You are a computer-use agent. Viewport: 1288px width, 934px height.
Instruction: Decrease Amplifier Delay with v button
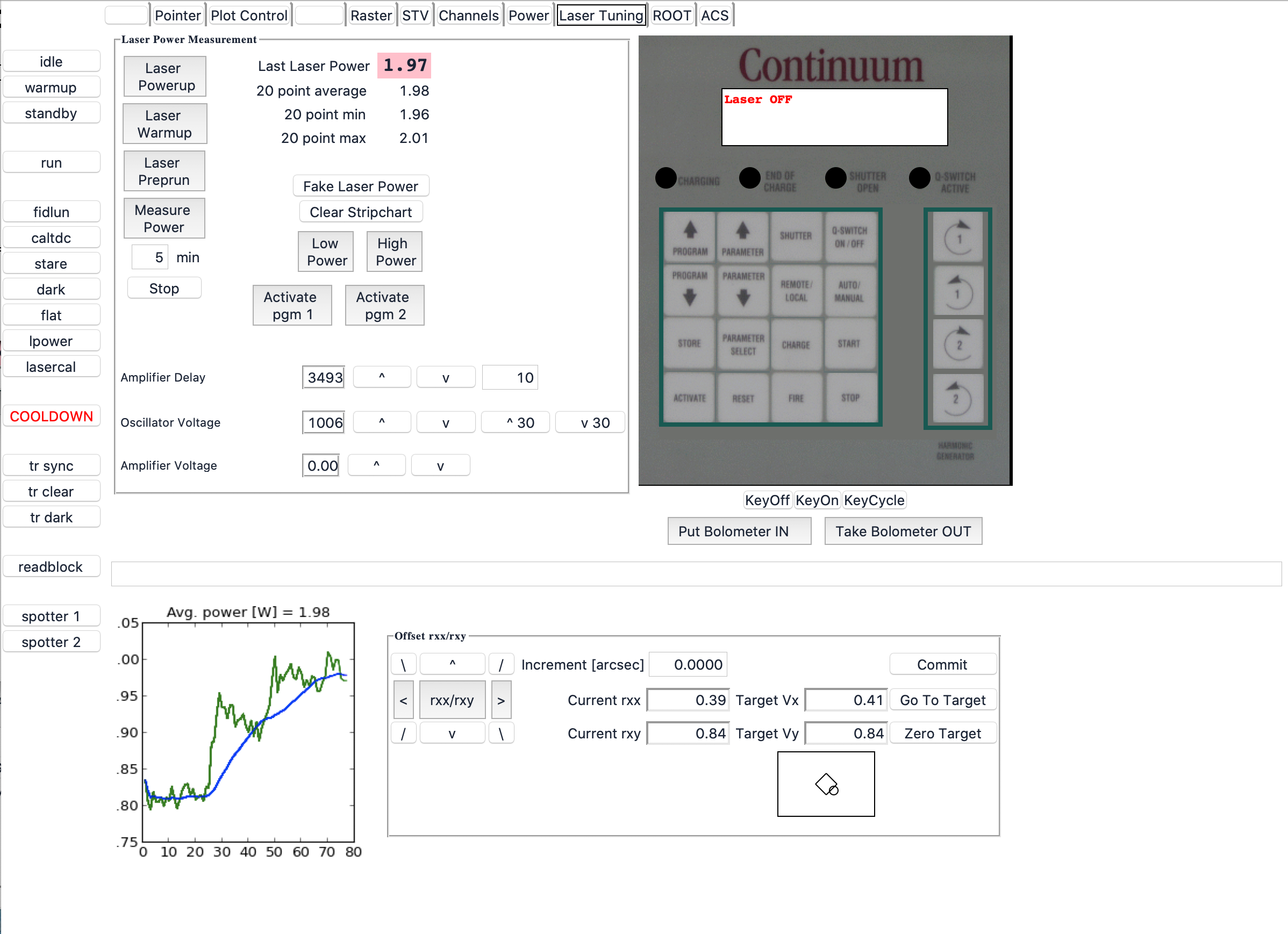pos(446,378)
